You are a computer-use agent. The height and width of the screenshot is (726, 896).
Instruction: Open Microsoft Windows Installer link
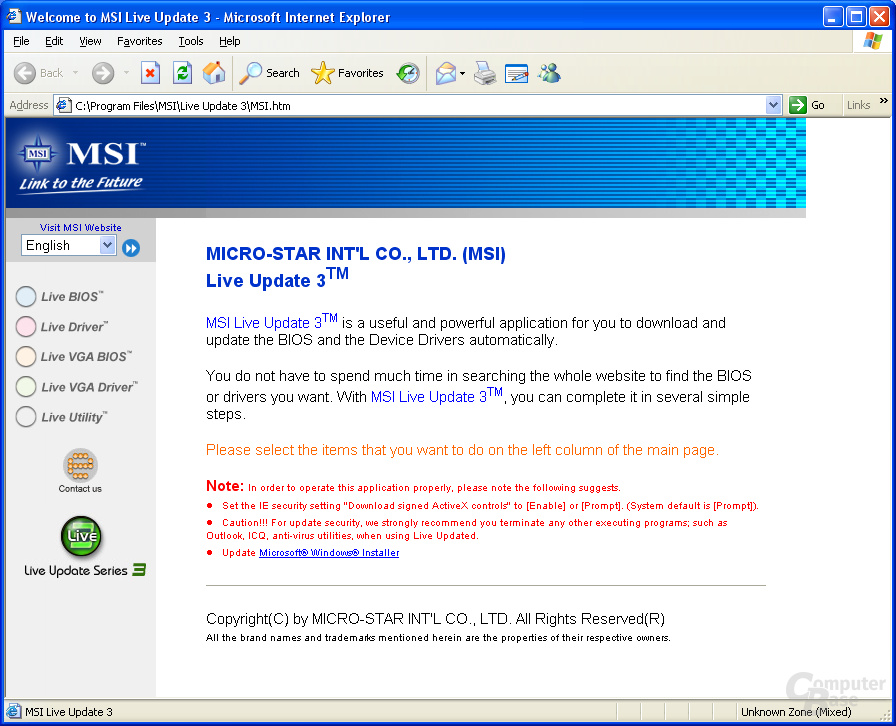(329, 553)
